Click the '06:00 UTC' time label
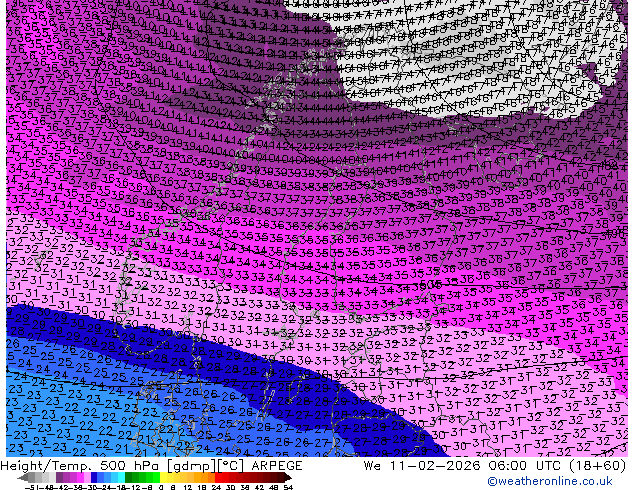The width and height of the screenshot is (634, 490). point(526,466)
